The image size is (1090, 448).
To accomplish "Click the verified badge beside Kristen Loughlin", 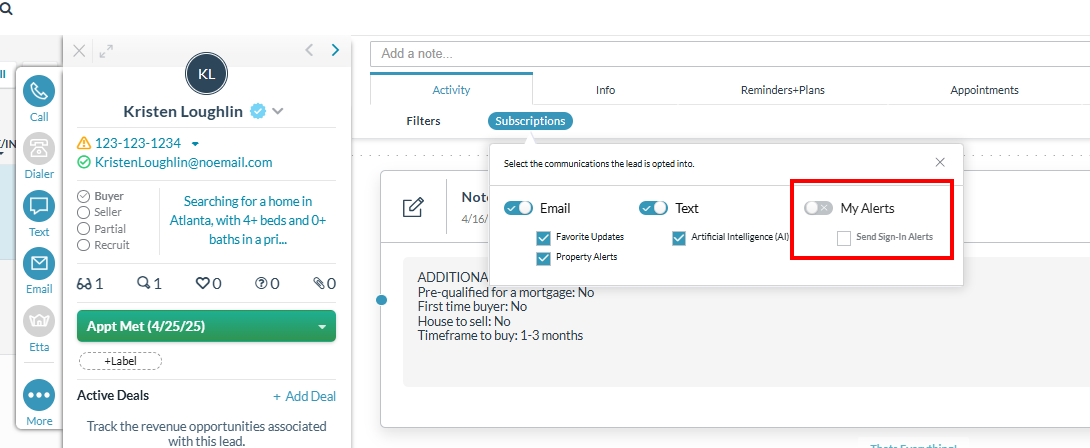I will click(x=258, y=111).
